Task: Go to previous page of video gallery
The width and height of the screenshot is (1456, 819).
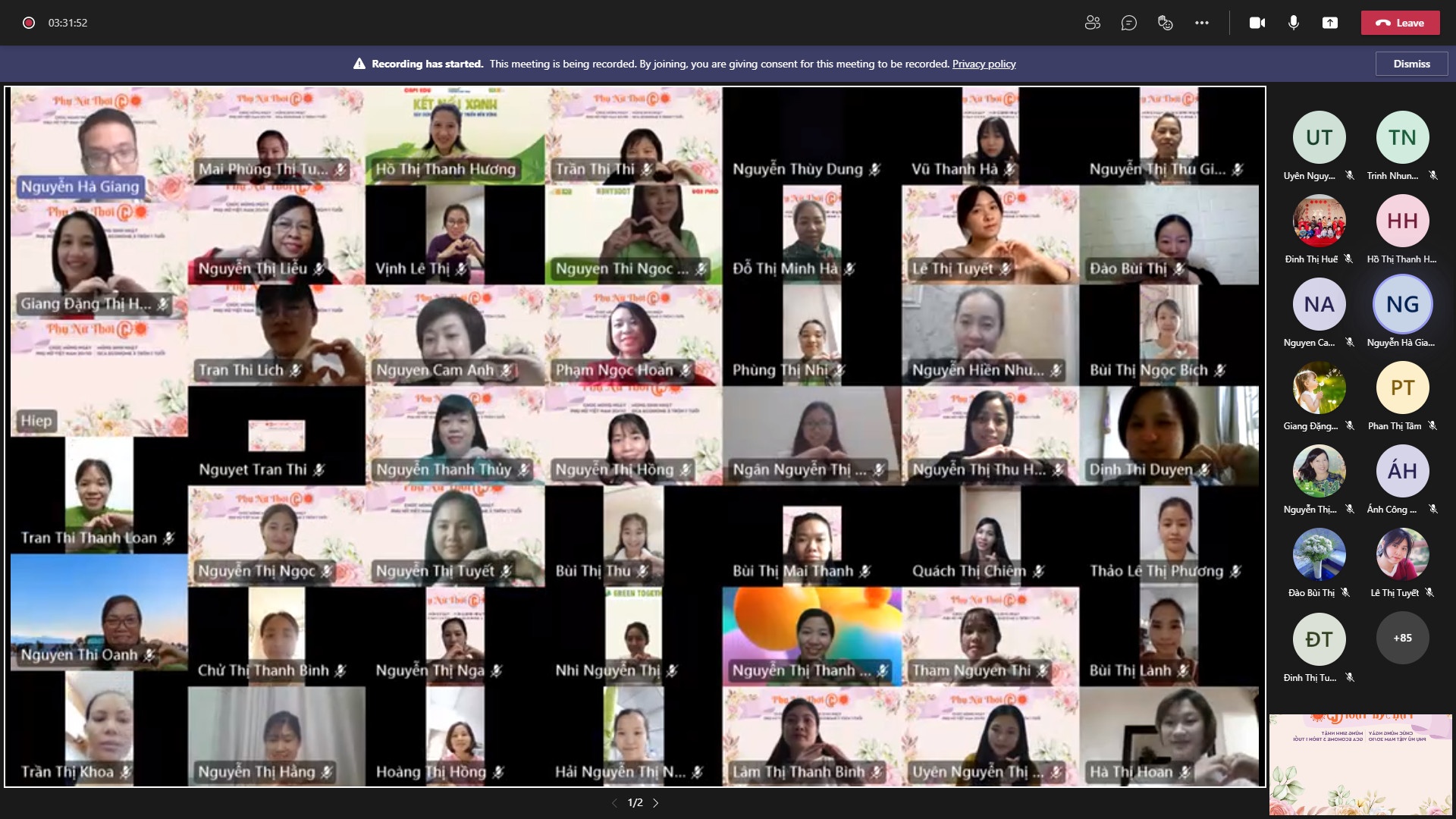Action: 614,802
